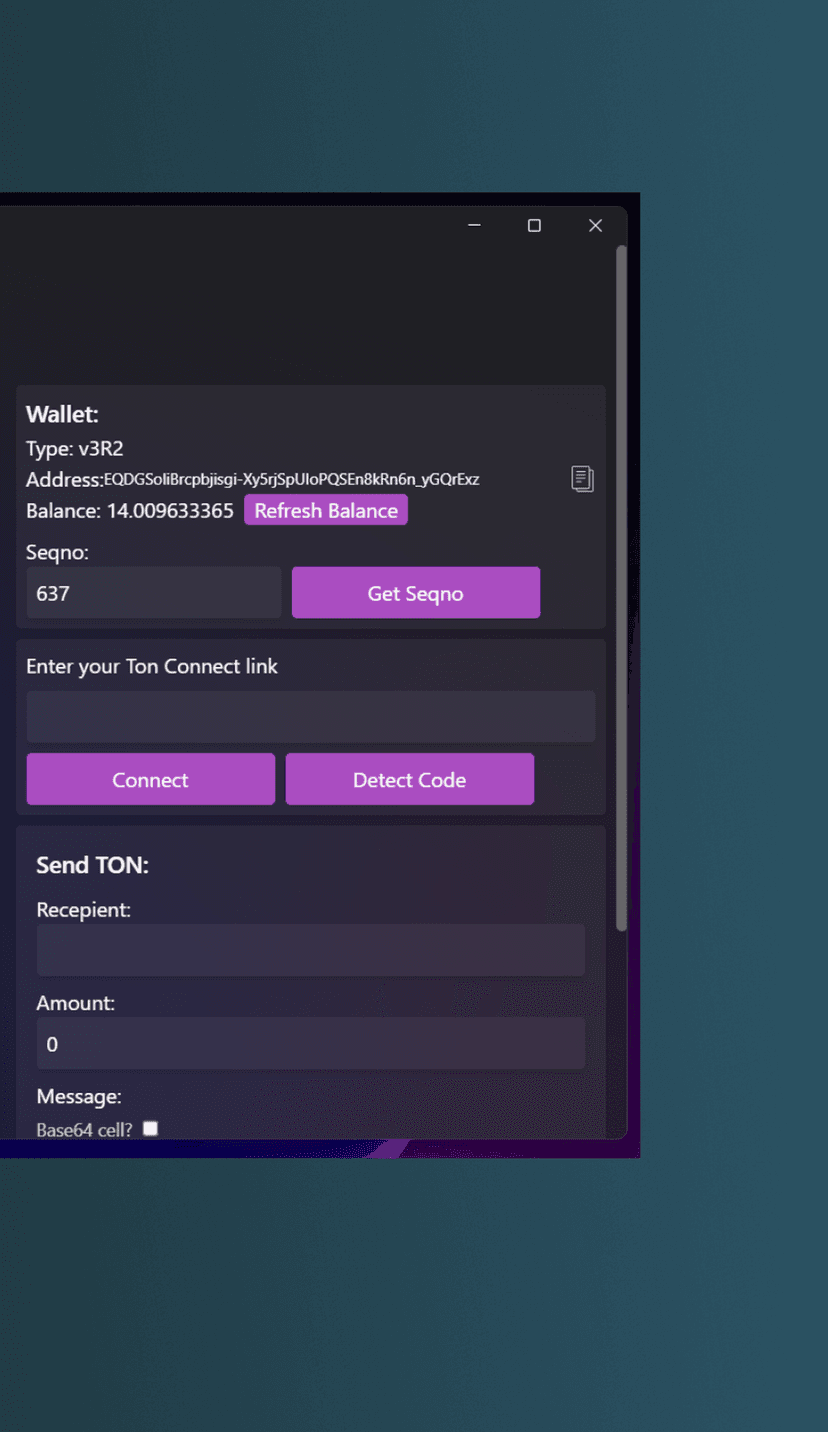Click into the Amount field
This screenshot has height=1432, width=828.
[x=310, y=1044]
